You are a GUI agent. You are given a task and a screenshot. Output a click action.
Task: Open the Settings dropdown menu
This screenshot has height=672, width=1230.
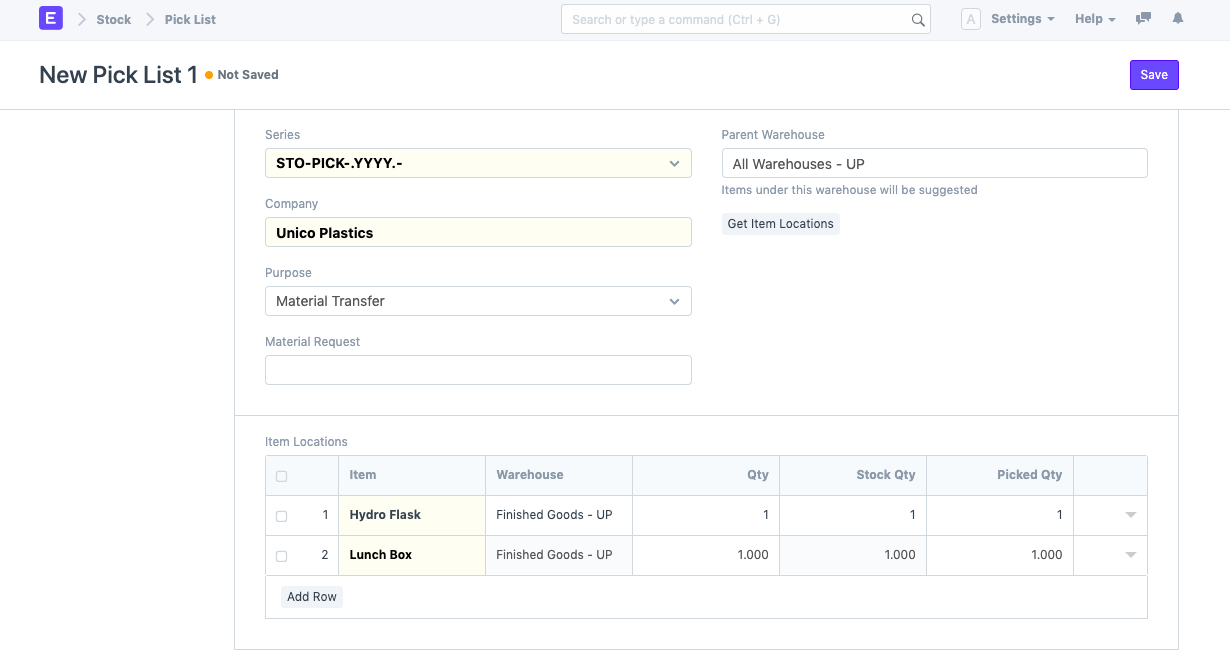pos(1022,19)
